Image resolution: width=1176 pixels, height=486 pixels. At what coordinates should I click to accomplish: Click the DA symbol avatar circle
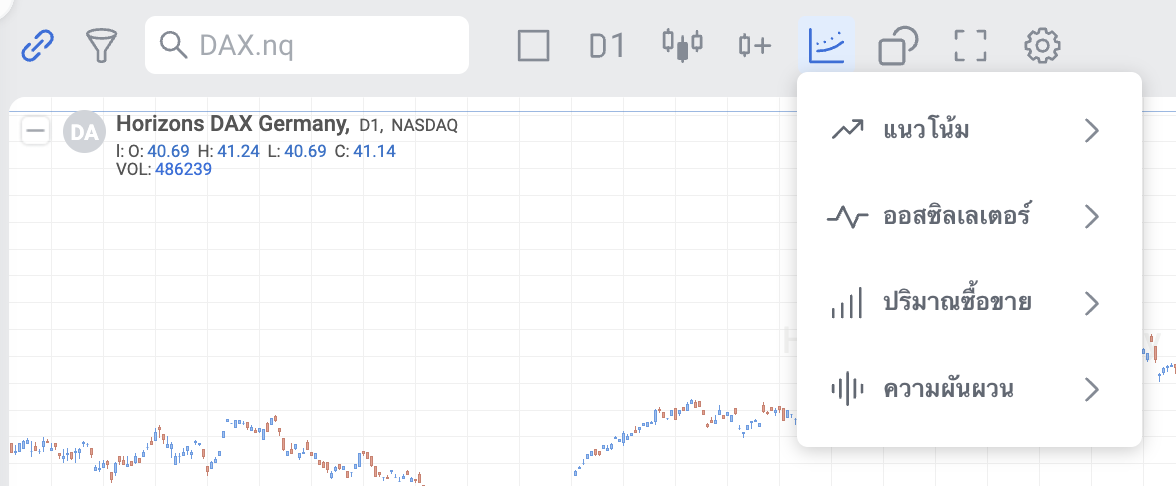(x=84, y=132)
